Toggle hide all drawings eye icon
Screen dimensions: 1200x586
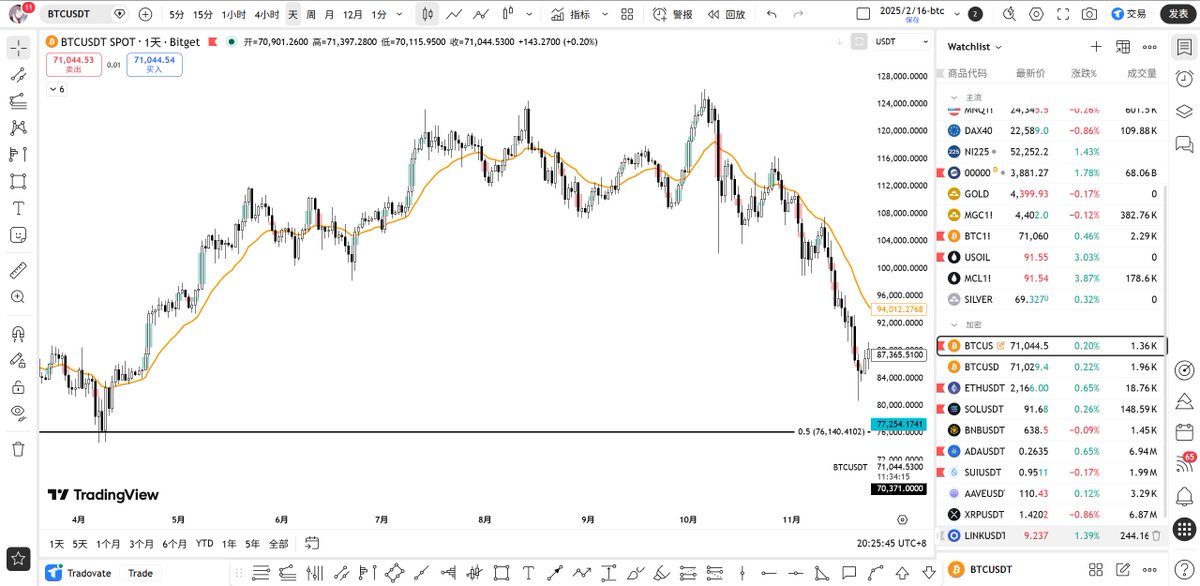click(x=18, y=412)
